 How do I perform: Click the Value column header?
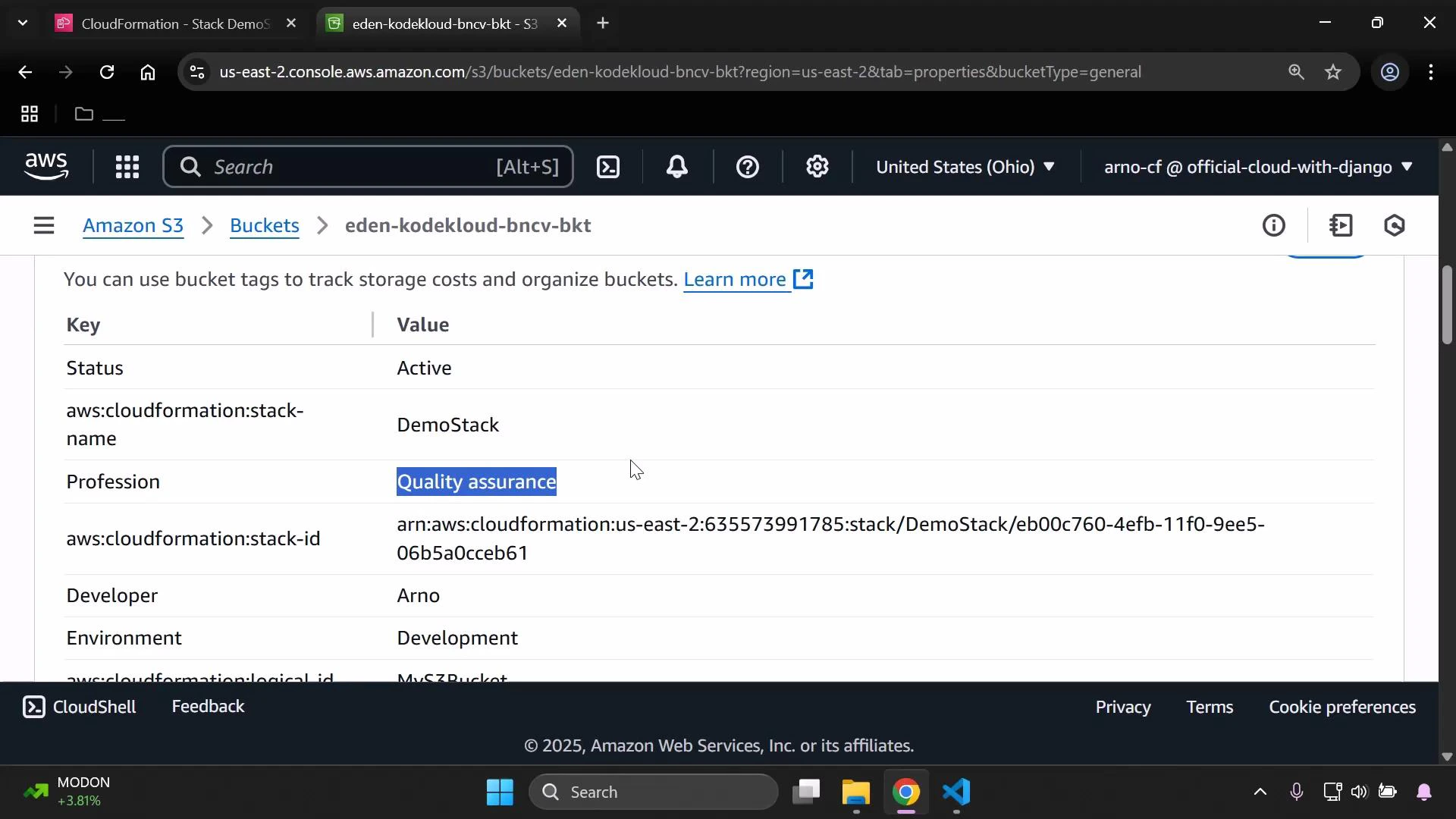coord(423,325)
